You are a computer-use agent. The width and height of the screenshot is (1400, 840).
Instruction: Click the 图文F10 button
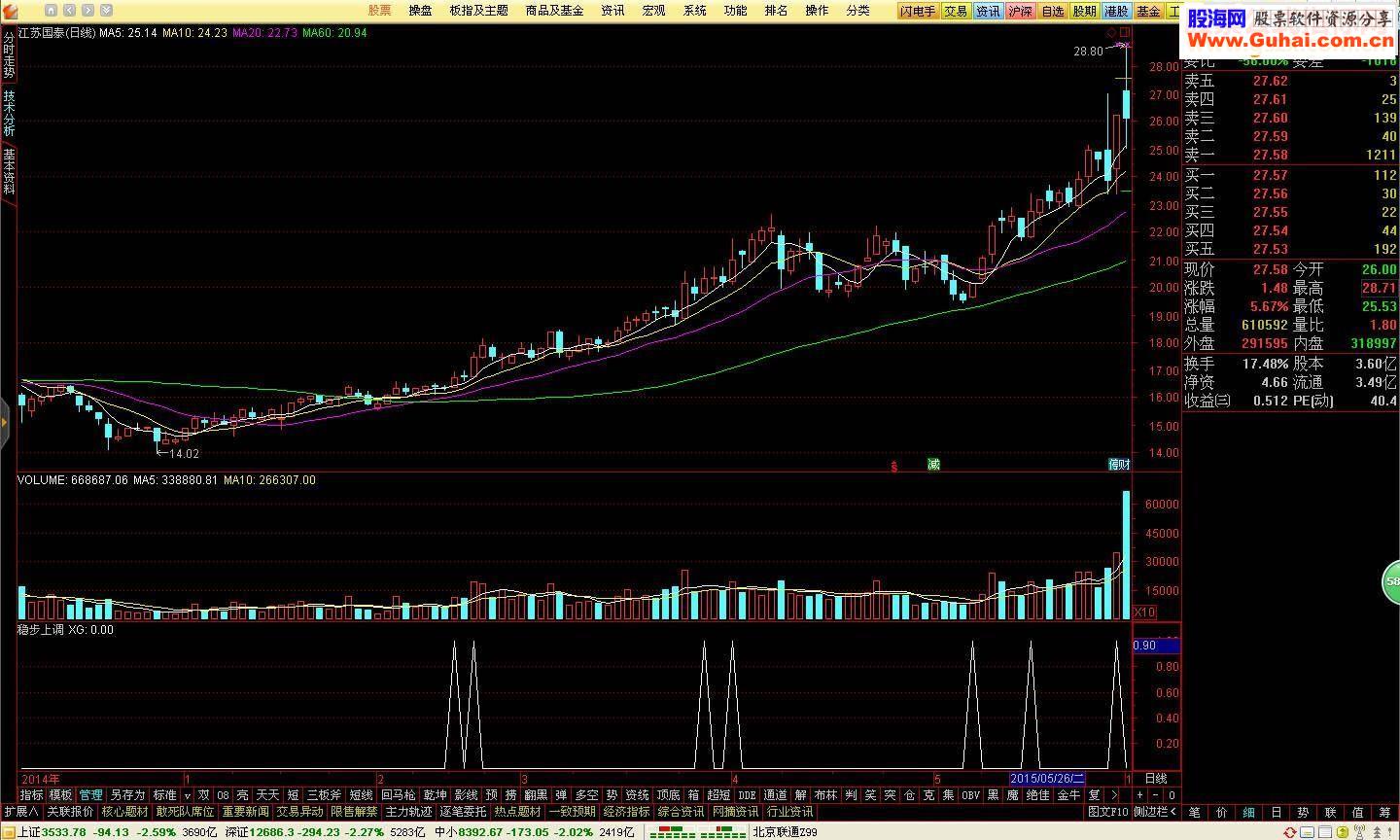pyautogui.click(x=1108, y=812)
